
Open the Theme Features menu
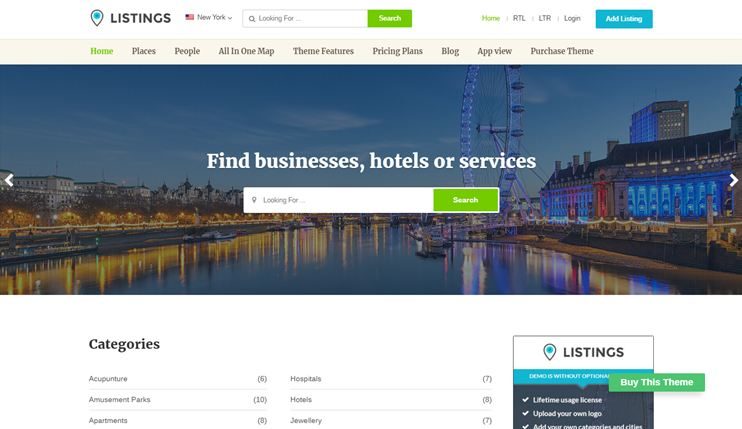click(x=323, y=51)
